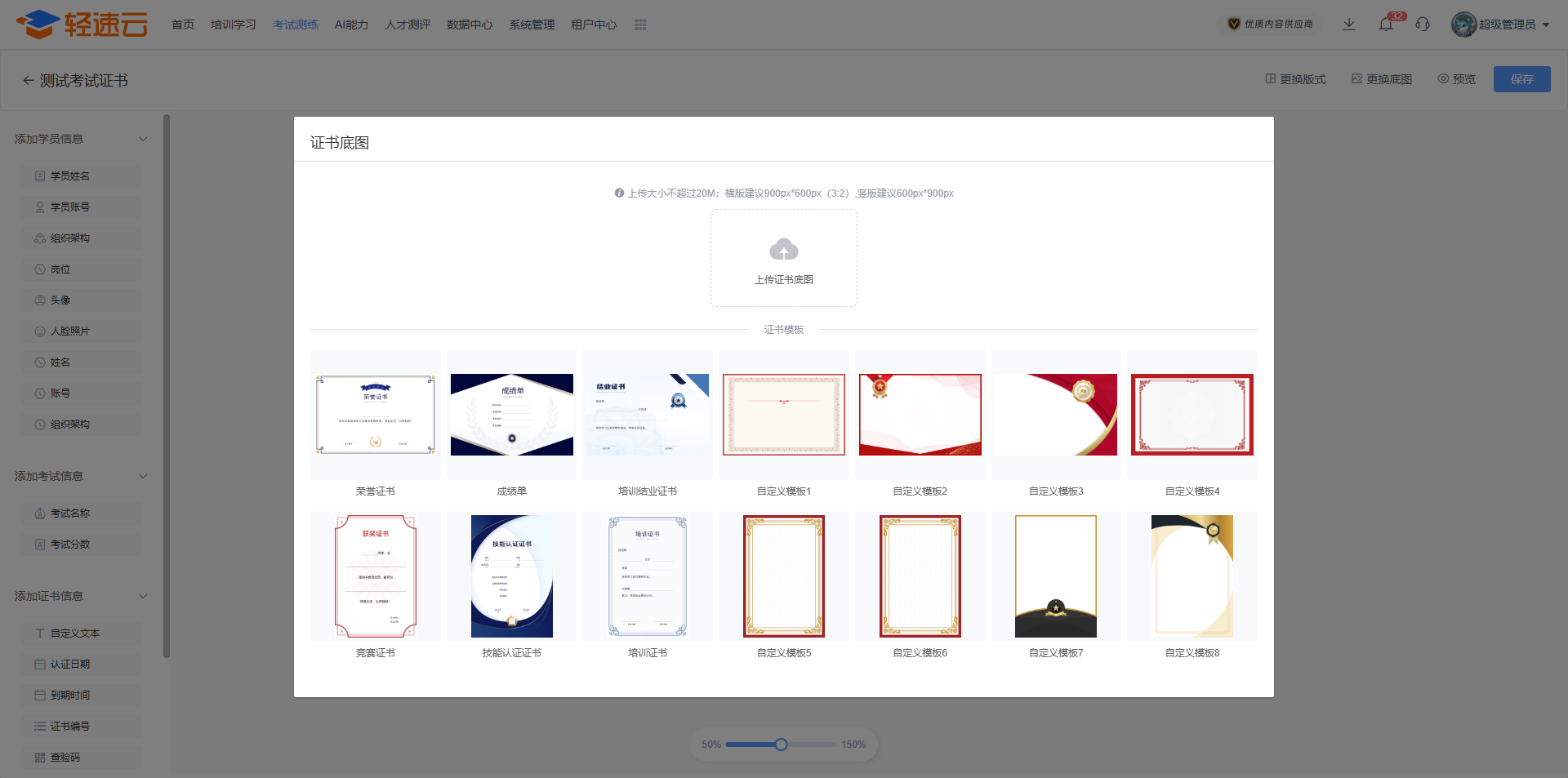
Task: Open the 超级管理员 user dropdown
Action: 1501,24
